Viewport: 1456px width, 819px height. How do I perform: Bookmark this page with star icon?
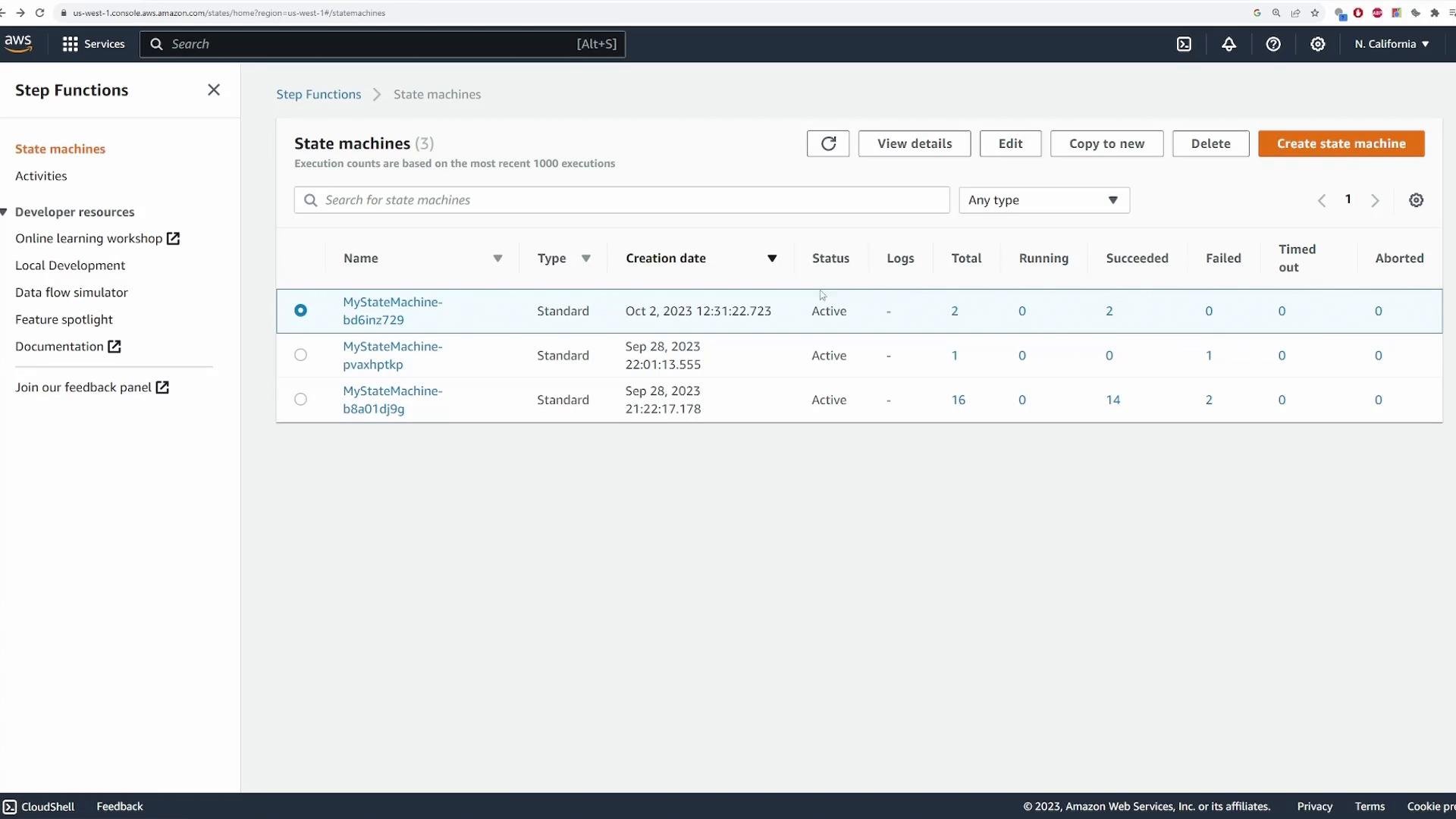1315,13
